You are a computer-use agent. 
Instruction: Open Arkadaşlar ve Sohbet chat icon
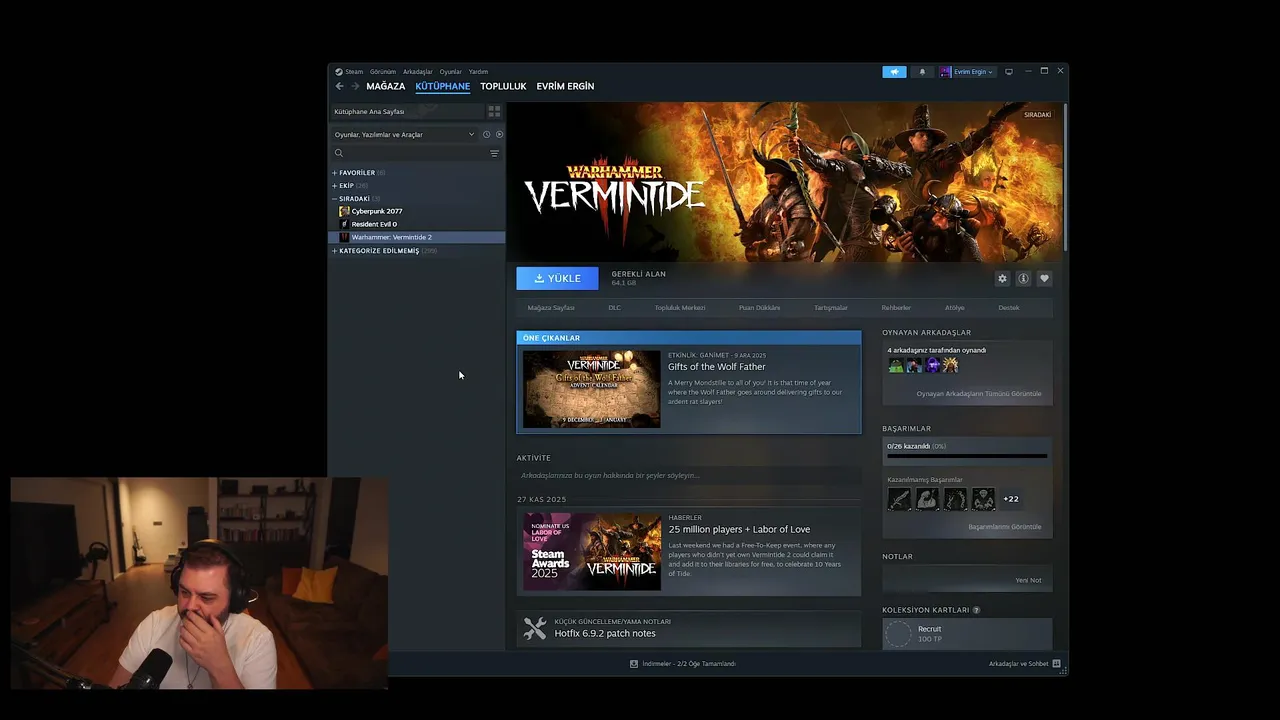[1056, 664]
